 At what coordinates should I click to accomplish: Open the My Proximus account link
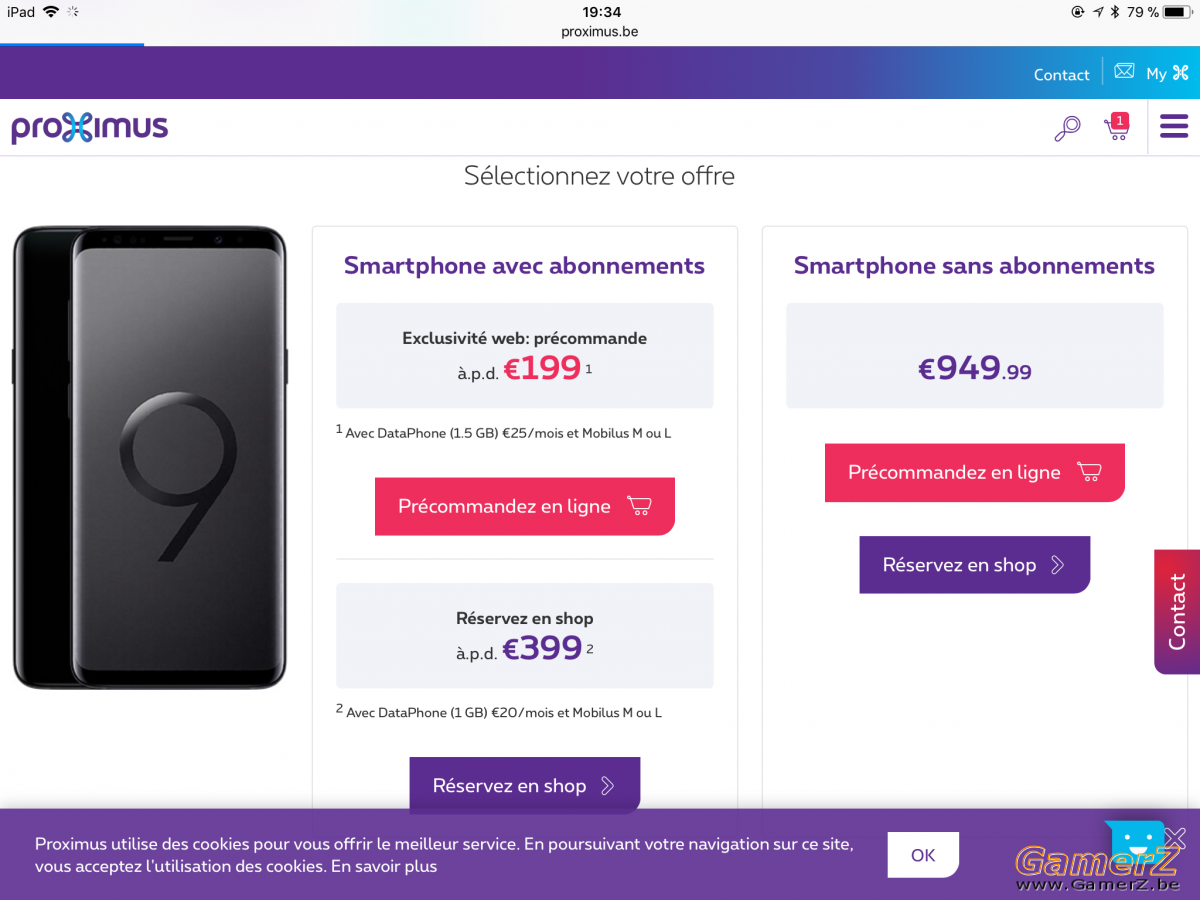click(x=1168, y=73)
